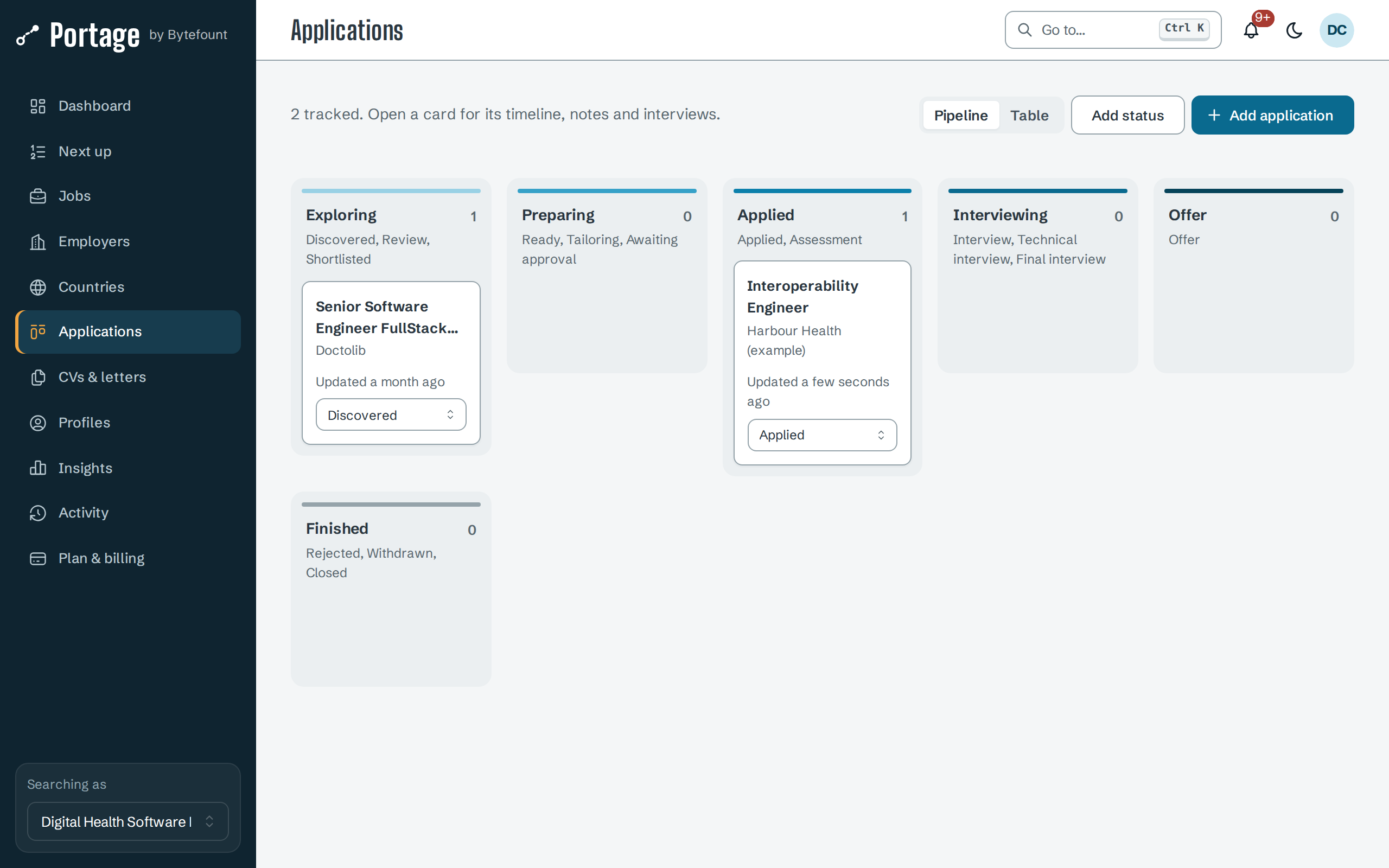
Task: Select the Applications sidebar item
Action: pos(128,332)
